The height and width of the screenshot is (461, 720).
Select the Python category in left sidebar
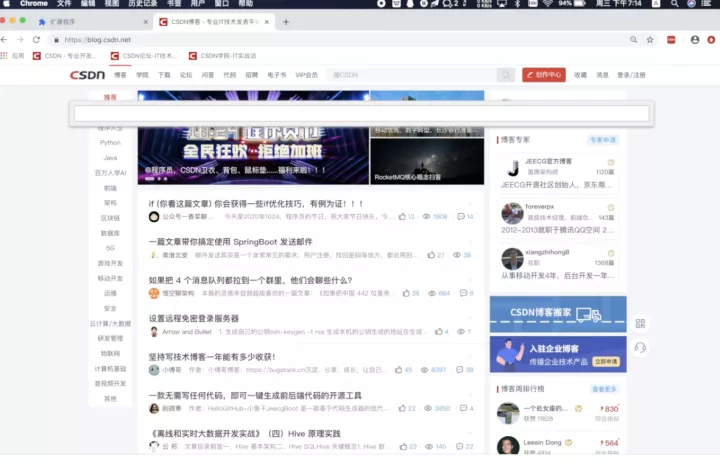point(110,142)
